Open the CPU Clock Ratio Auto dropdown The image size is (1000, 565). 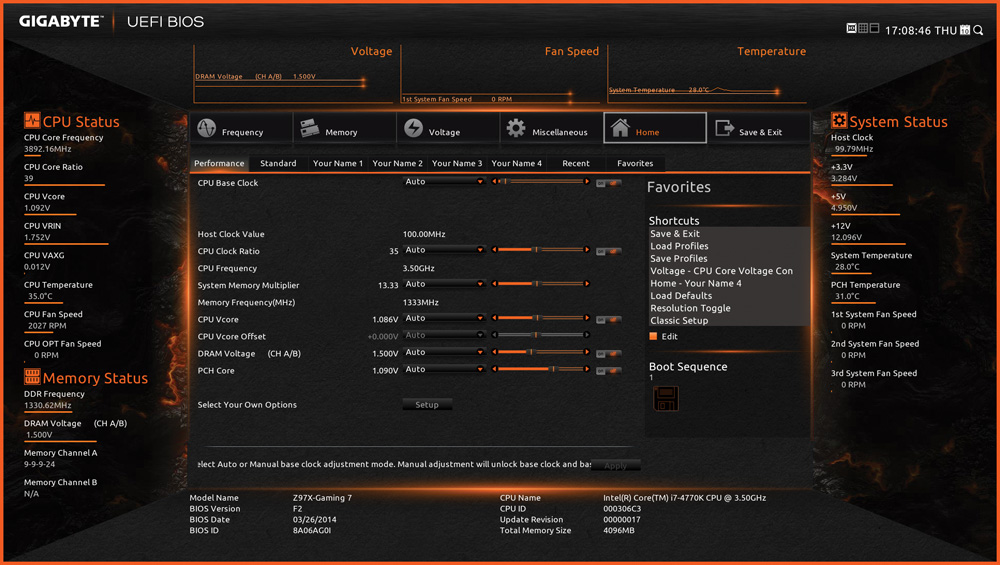[444, 250]
